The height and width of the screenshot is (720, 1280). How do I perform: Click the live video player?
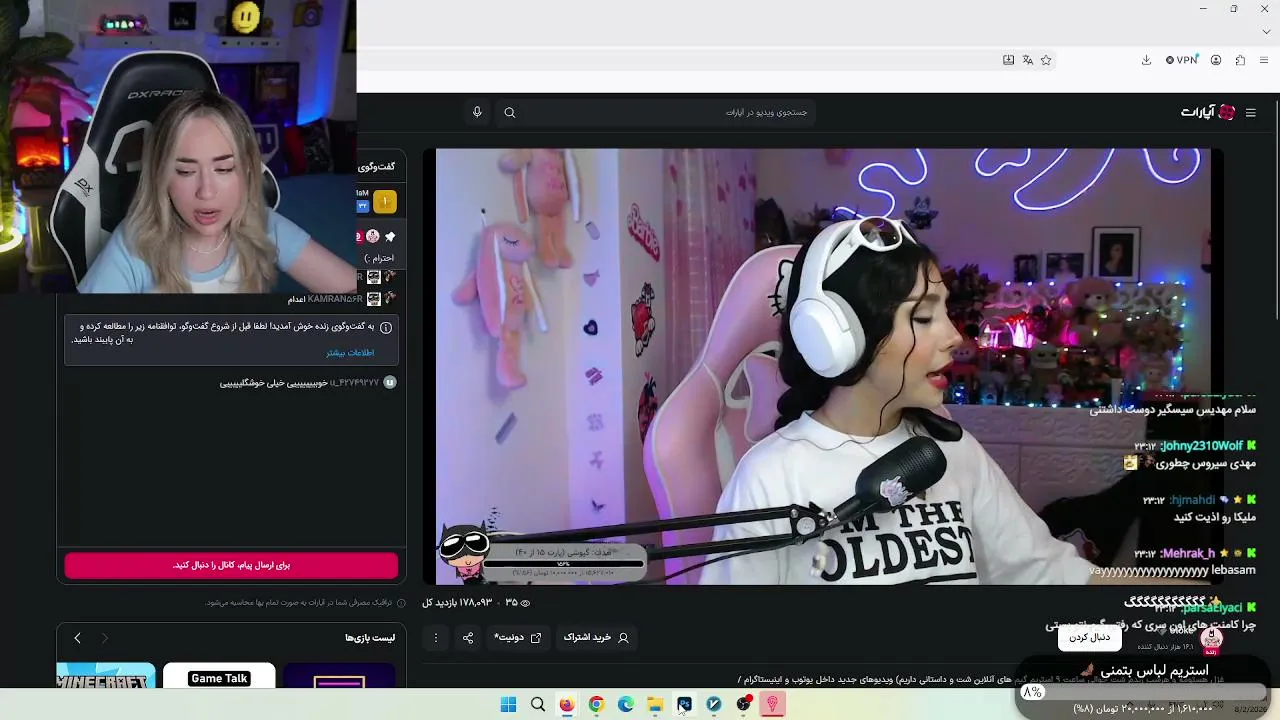[x=823, y=366]
